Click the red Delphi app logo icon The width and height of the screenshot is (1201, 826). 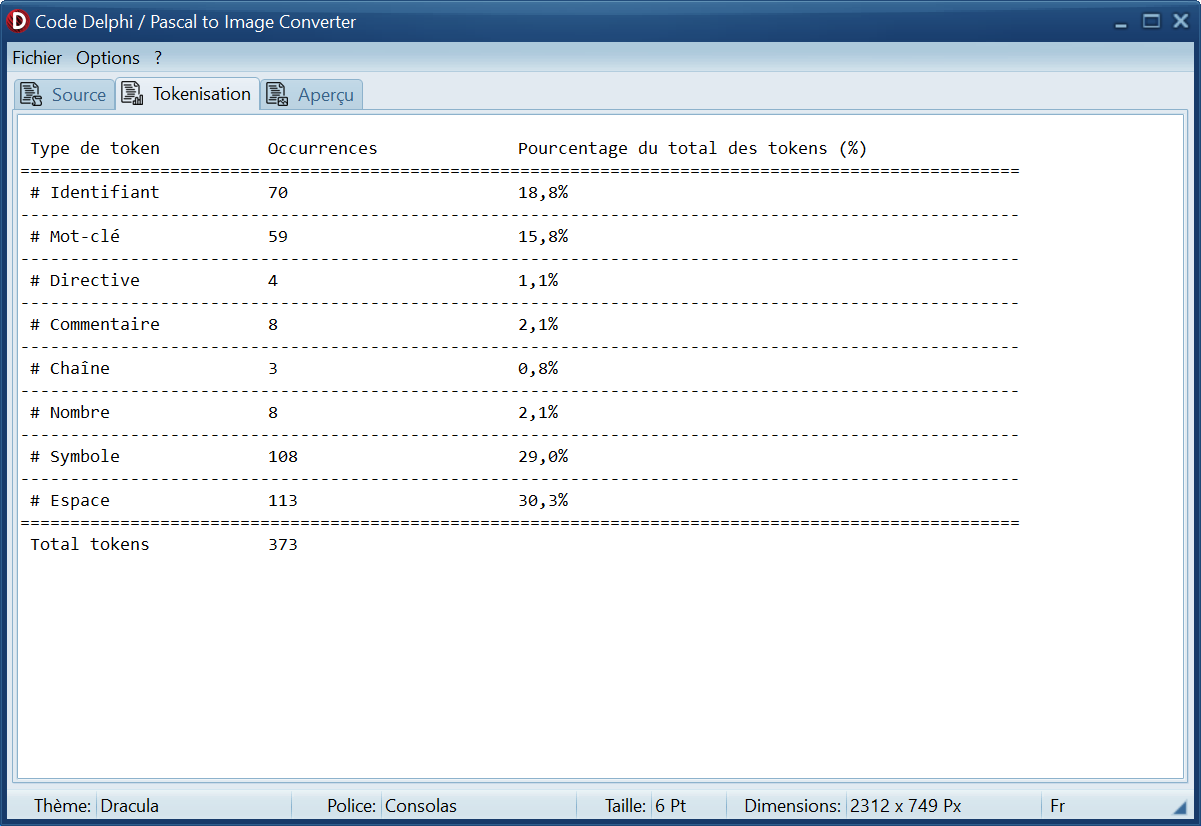point(18,21)
